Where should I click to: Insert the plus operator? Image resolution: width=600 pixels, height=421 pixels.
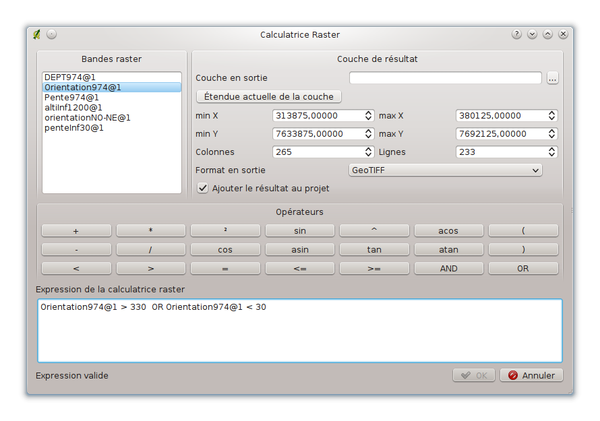coord(76,230)
